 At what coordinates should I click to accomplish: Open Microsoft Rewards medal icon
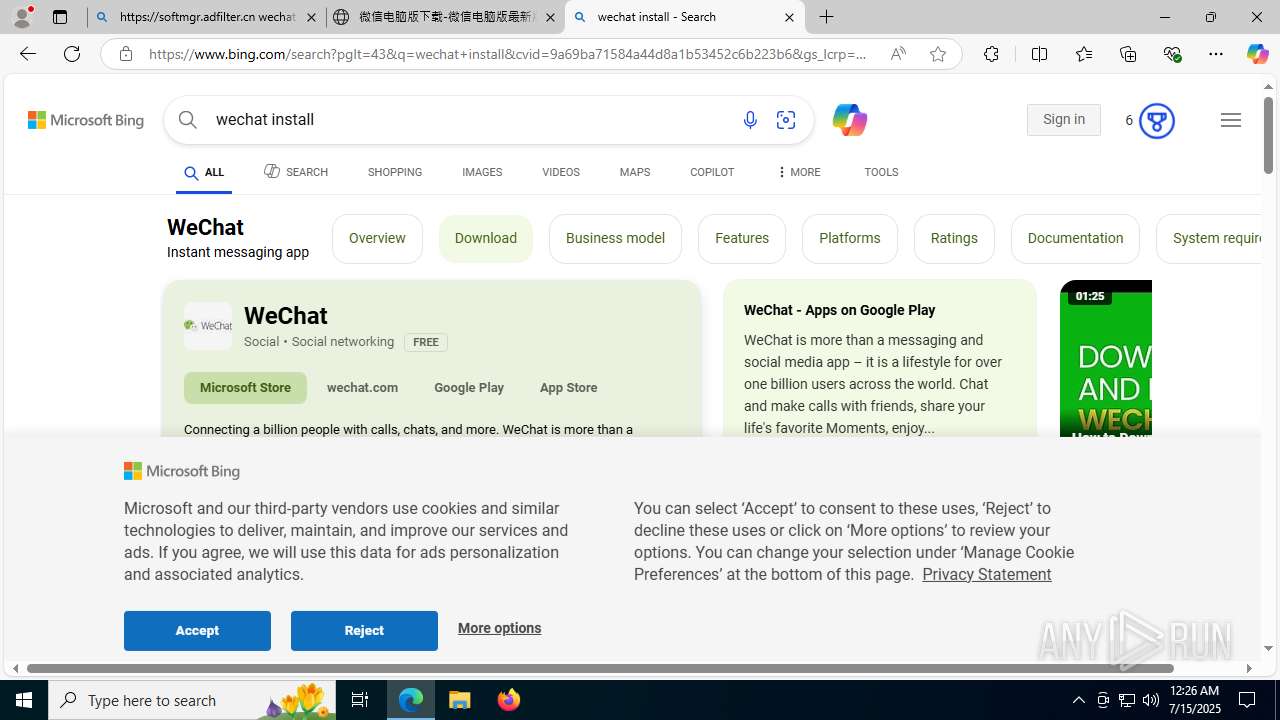tap(1156, 121)
